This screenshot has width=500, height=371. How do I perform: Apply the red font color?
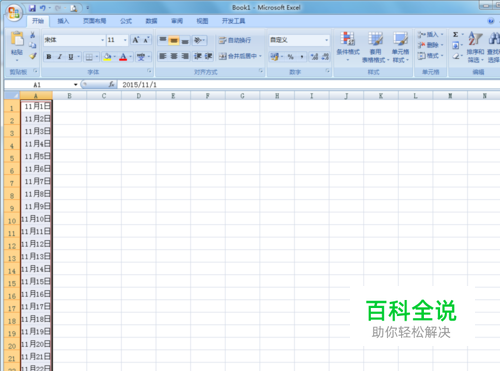pyautogui.click(x=123, y=57)
